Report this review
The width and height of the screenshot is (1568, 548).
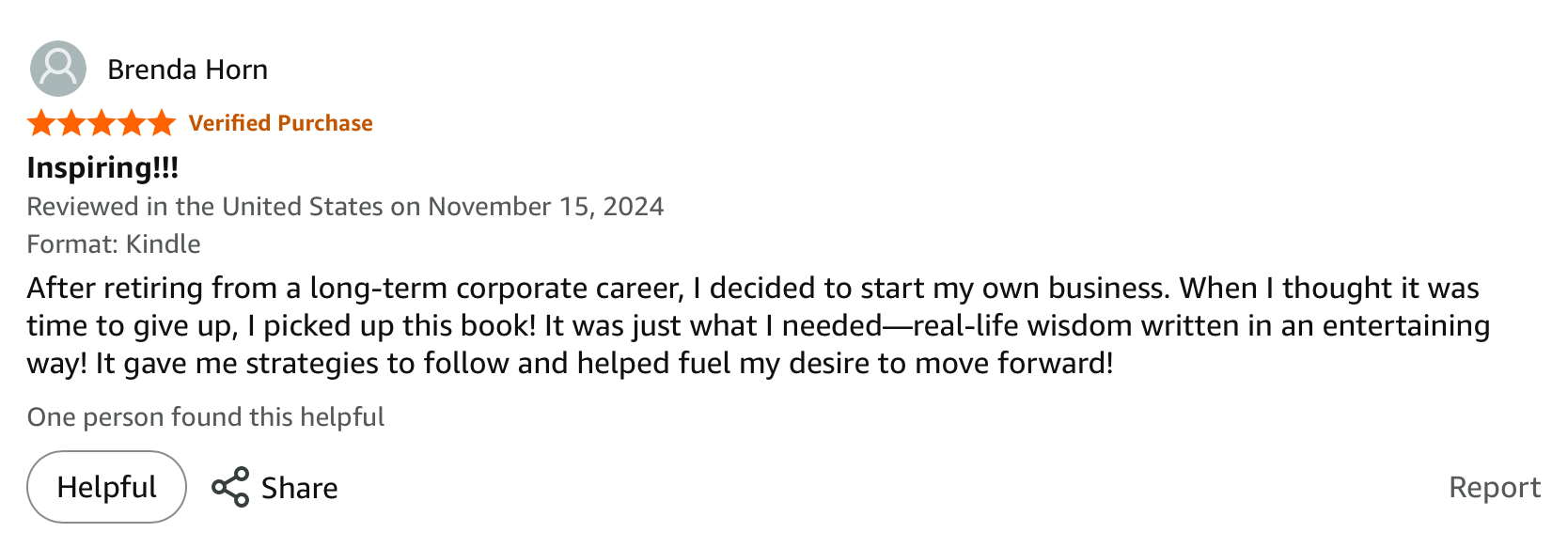point(1494,487)
